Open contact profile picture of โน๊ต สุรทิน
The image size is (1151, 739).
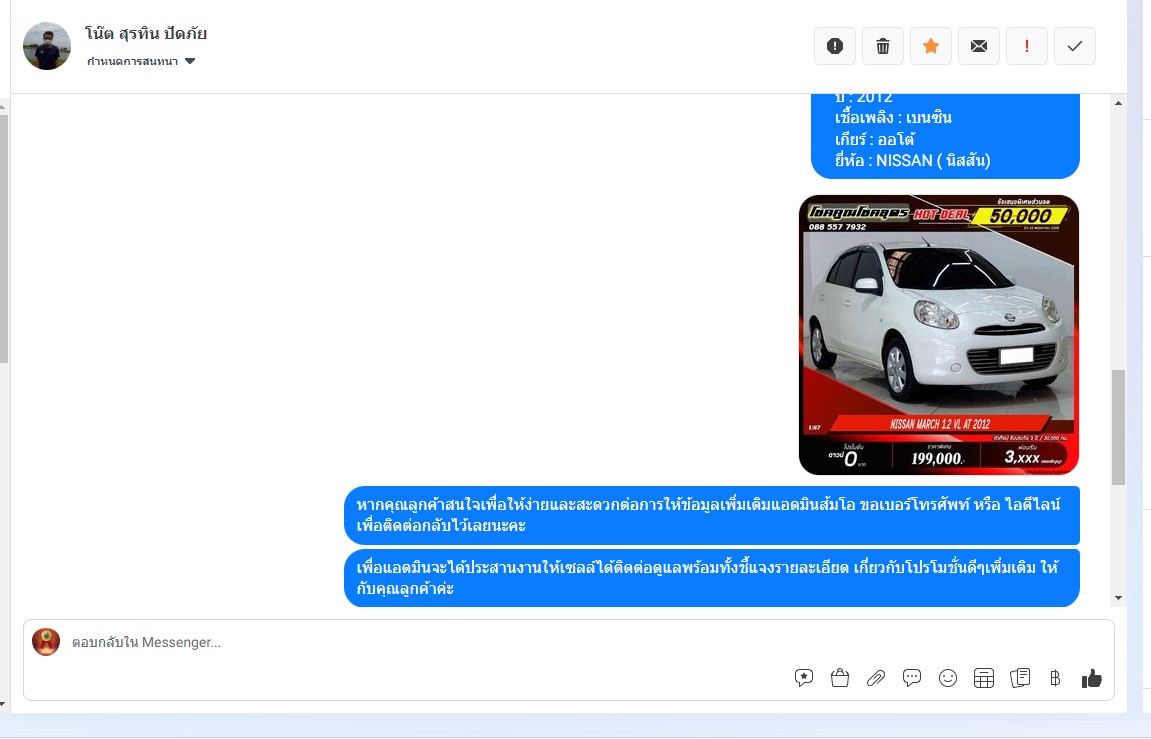[47, 46]
